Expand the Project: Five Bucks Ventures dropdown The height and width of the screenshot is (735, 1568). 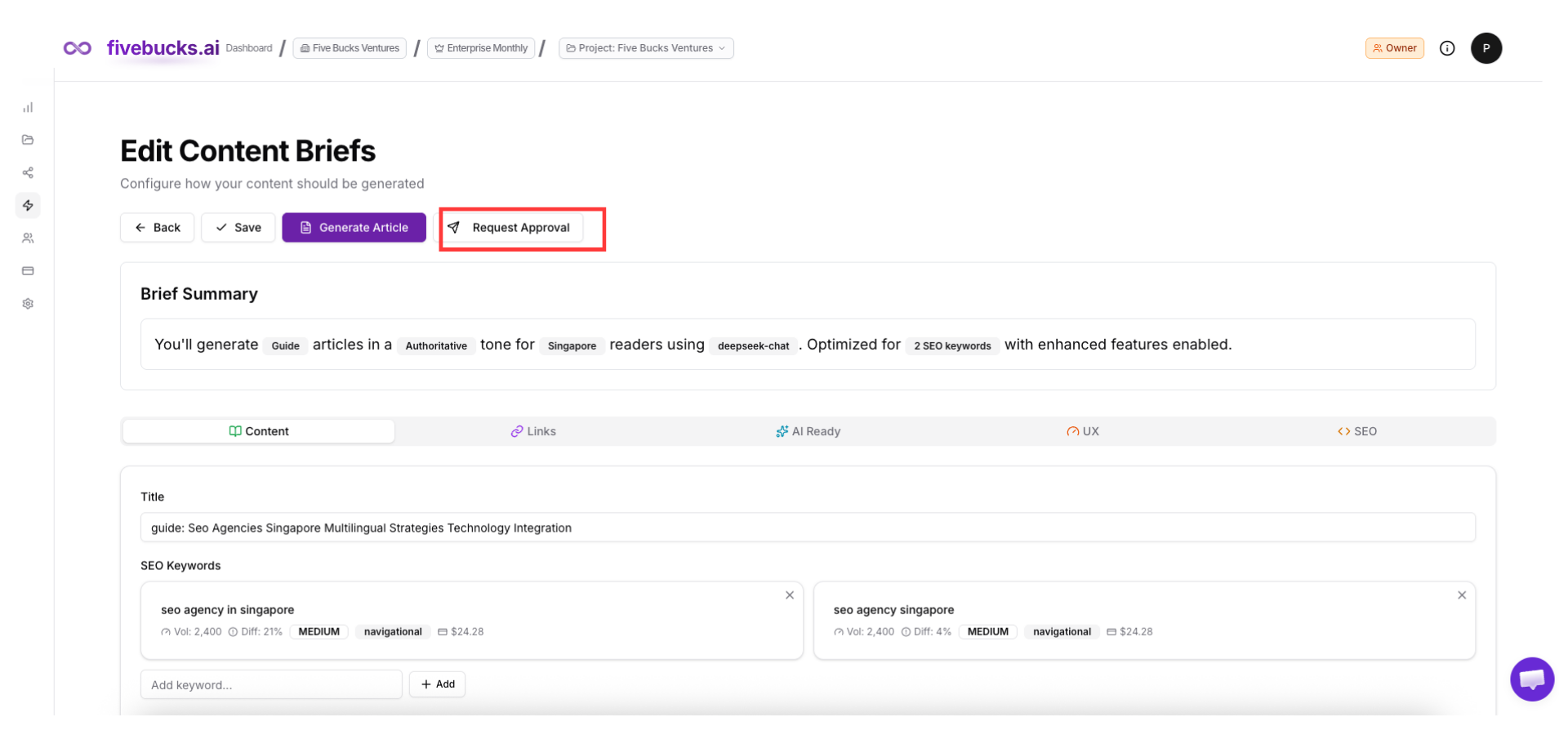click(x=645, y=48)
